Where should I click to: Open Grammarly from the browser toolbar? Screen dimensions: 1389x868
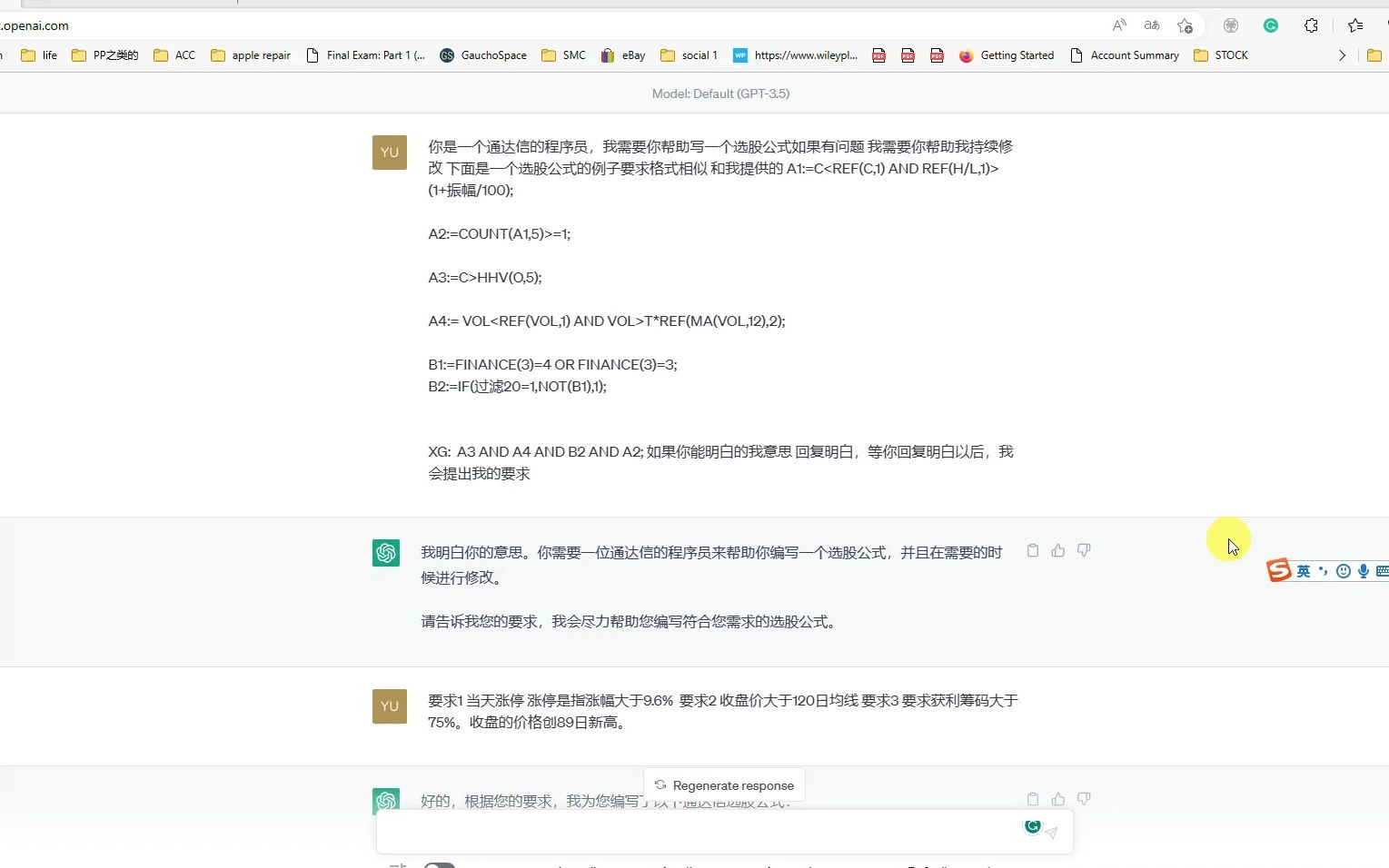point(1269,25)
